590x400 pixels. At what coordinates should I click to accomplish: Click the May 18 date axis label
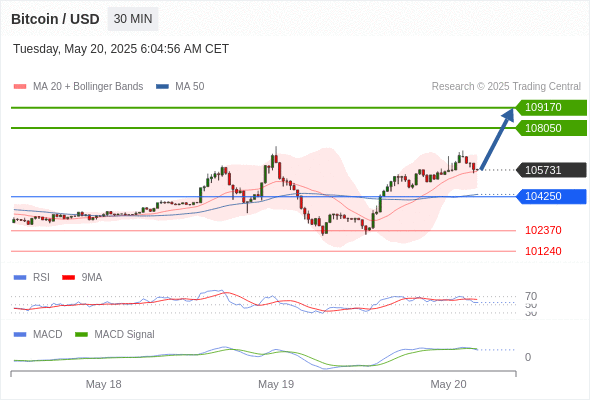(103, 384)
